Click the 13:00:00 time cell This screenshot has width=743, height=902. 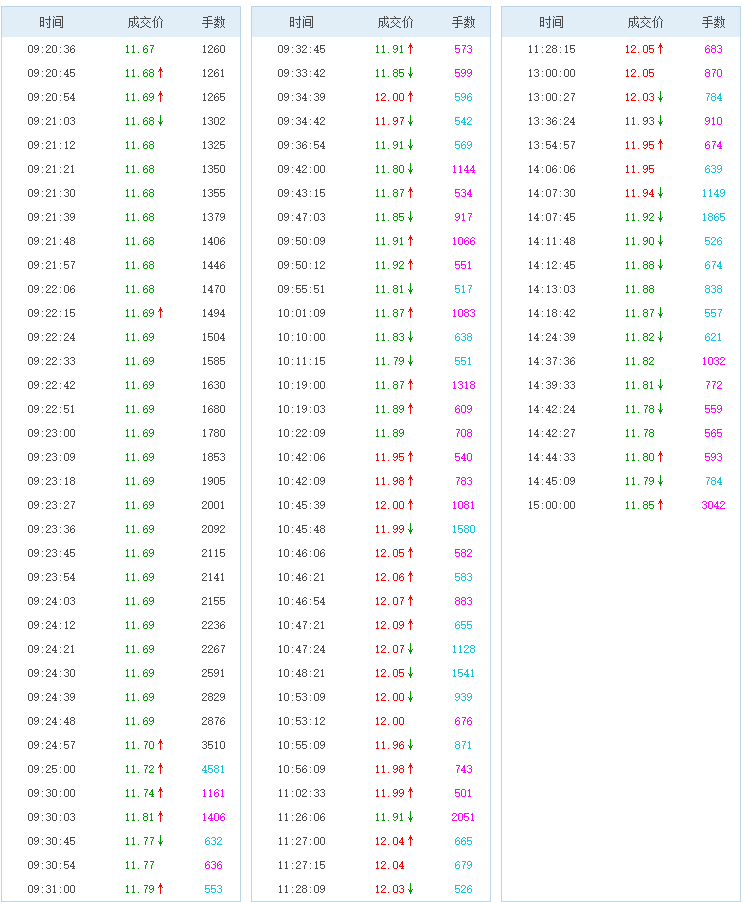[x=551, y=73]
